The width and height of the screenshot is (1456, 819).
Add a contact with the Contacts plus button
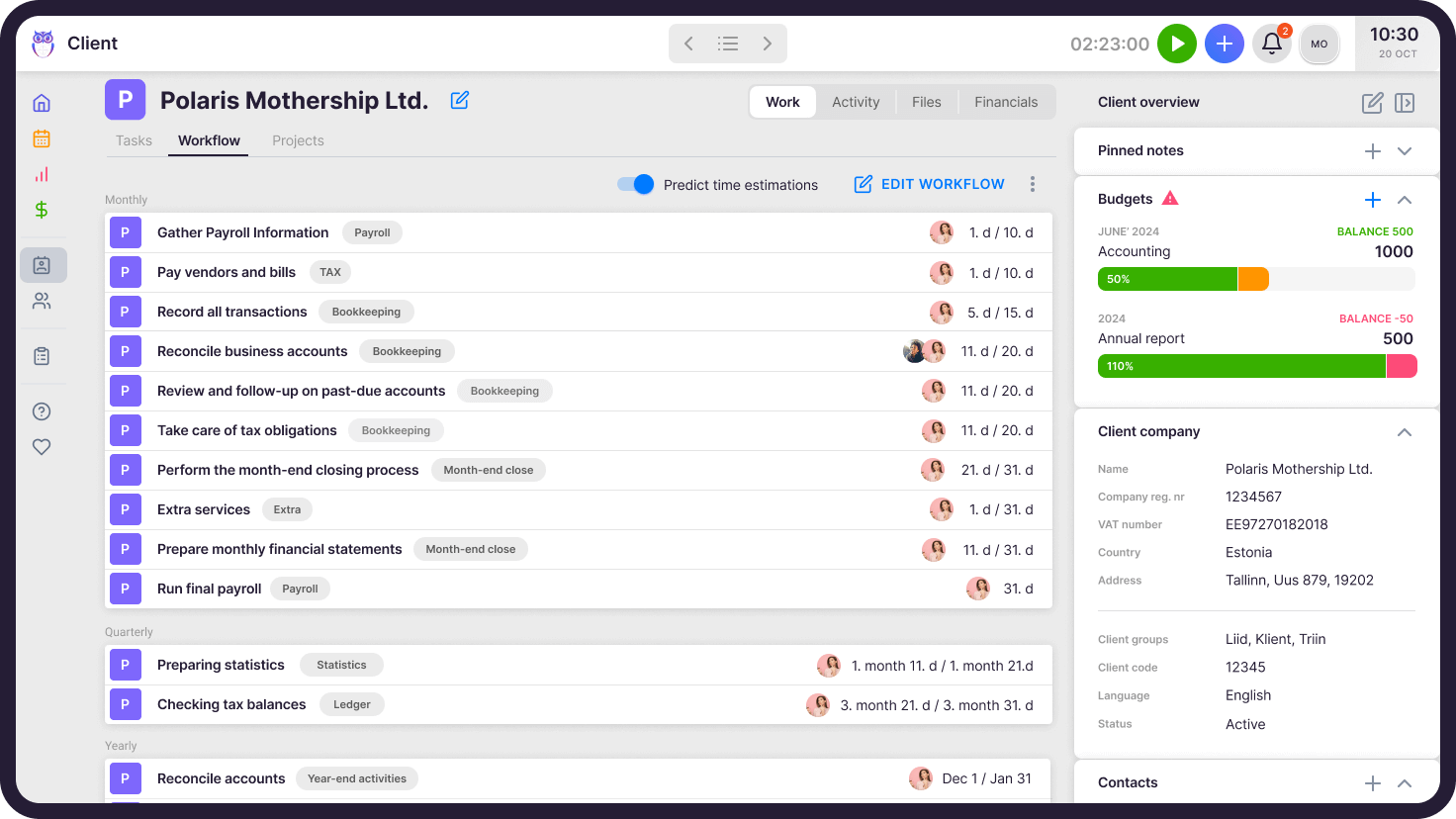click(1373, 782)
